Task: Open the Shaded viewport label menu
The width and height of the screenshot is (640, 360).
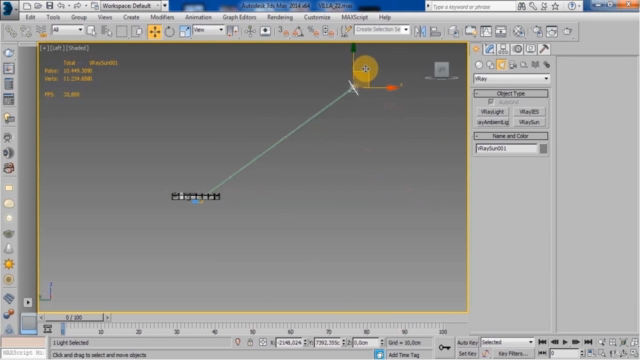Action: (x=77, y=48)
